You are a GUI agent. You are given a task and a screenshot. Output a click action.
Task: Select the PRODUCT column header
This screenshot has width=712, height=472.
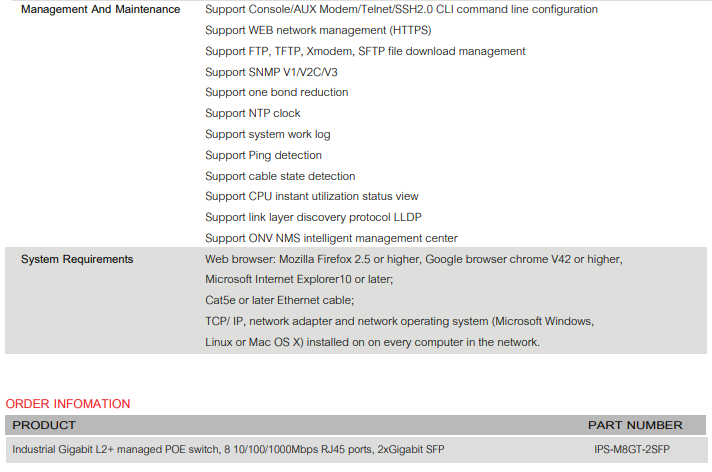[44, 425]
